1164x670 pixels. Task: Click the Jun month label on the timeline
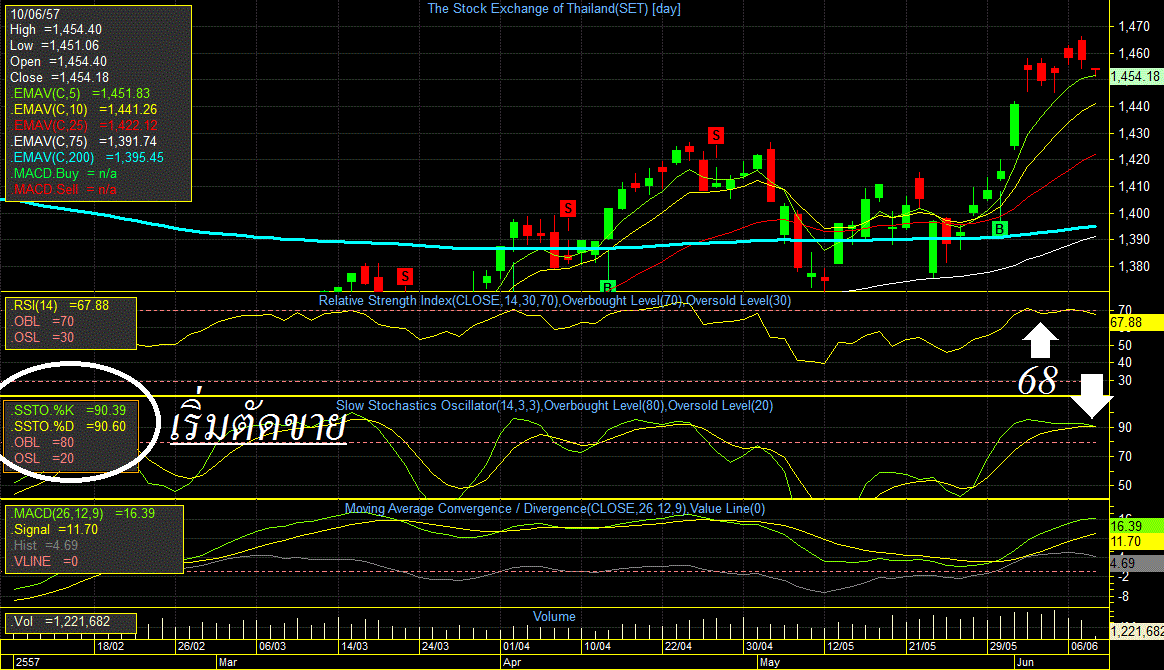[x=1025, y=662]
